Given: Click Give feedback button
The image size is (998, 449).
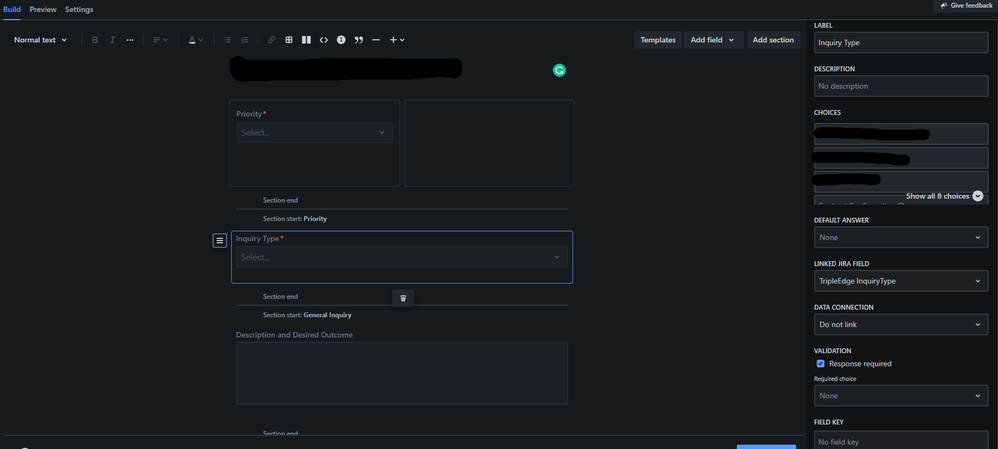Looking at the screenshot, I should (x=966, y=6).
